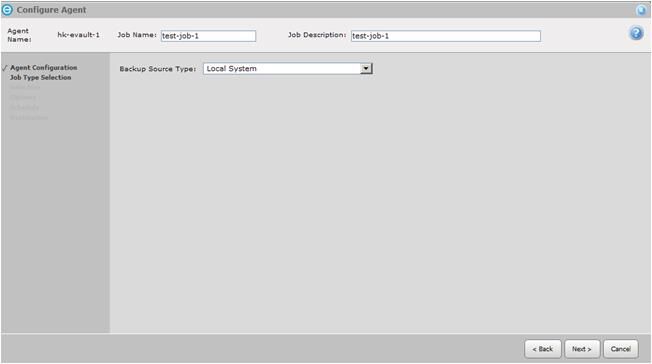
Task: Click the Configure Agent title text
Action: click(52, 10)
